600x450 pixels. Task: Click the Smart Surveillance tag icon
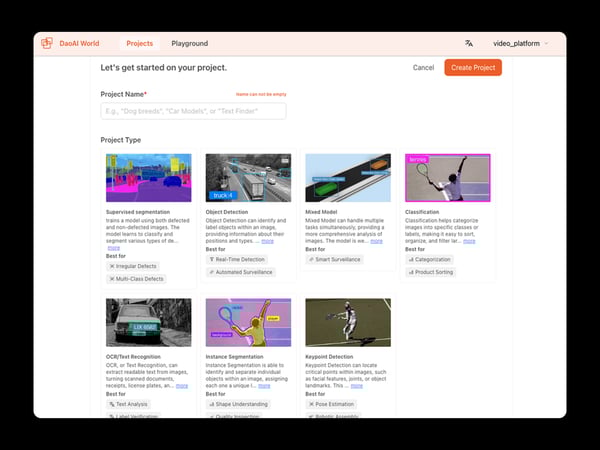312,259
